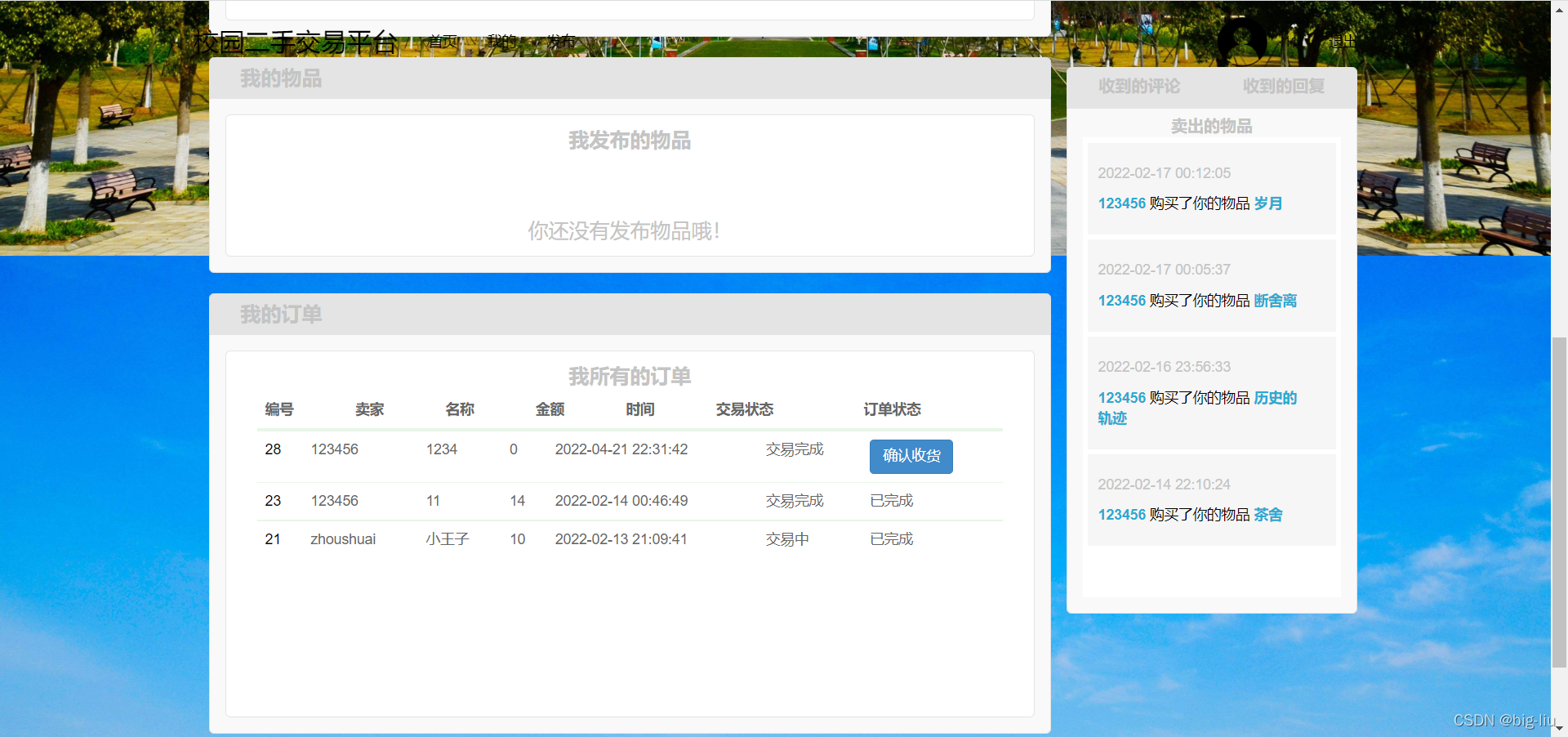Click 已完成 status in order 21 row
The image size is (1568, 737).
[x=892, y=539]
